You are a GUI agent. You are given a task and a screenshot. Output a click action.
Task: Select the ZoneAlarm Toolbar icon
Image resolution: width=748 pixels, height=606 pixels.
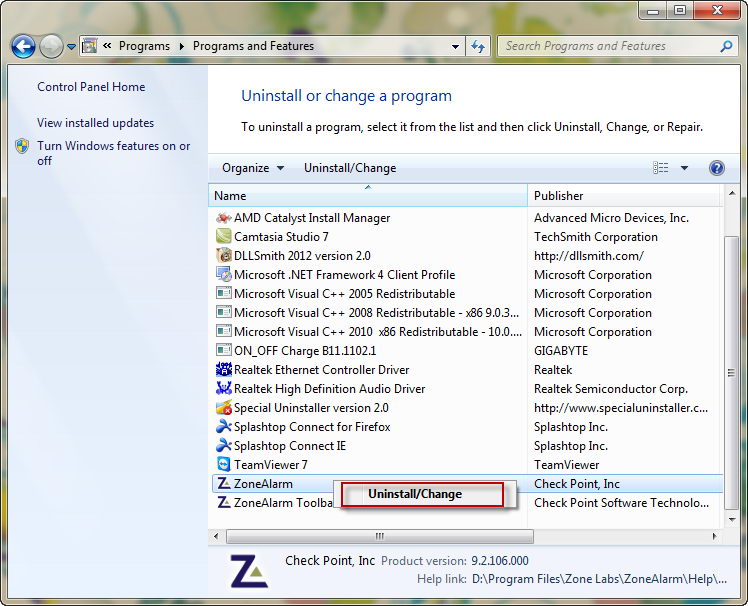(224, 503)
